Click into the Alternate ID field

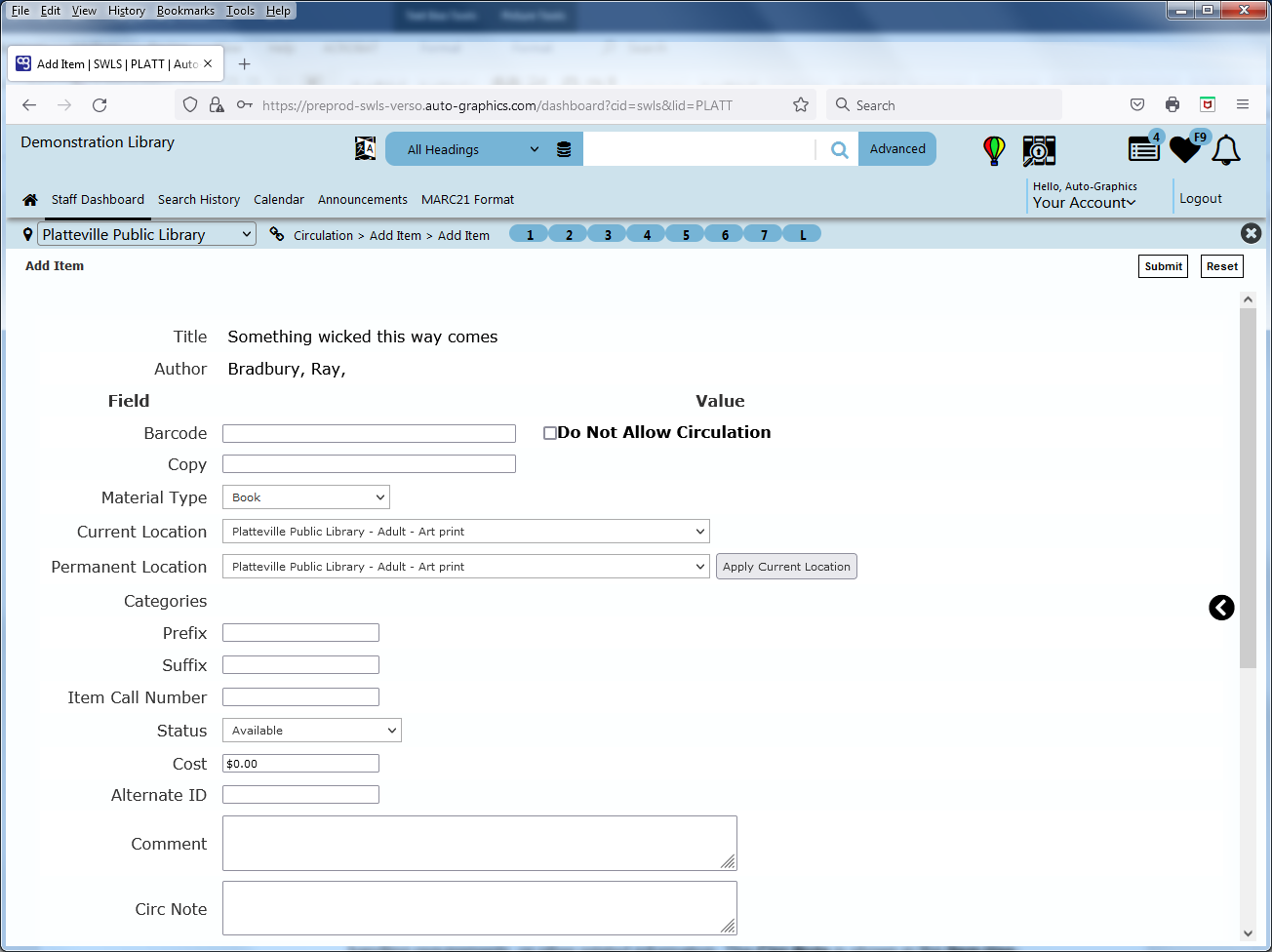[x=300, y=795]
